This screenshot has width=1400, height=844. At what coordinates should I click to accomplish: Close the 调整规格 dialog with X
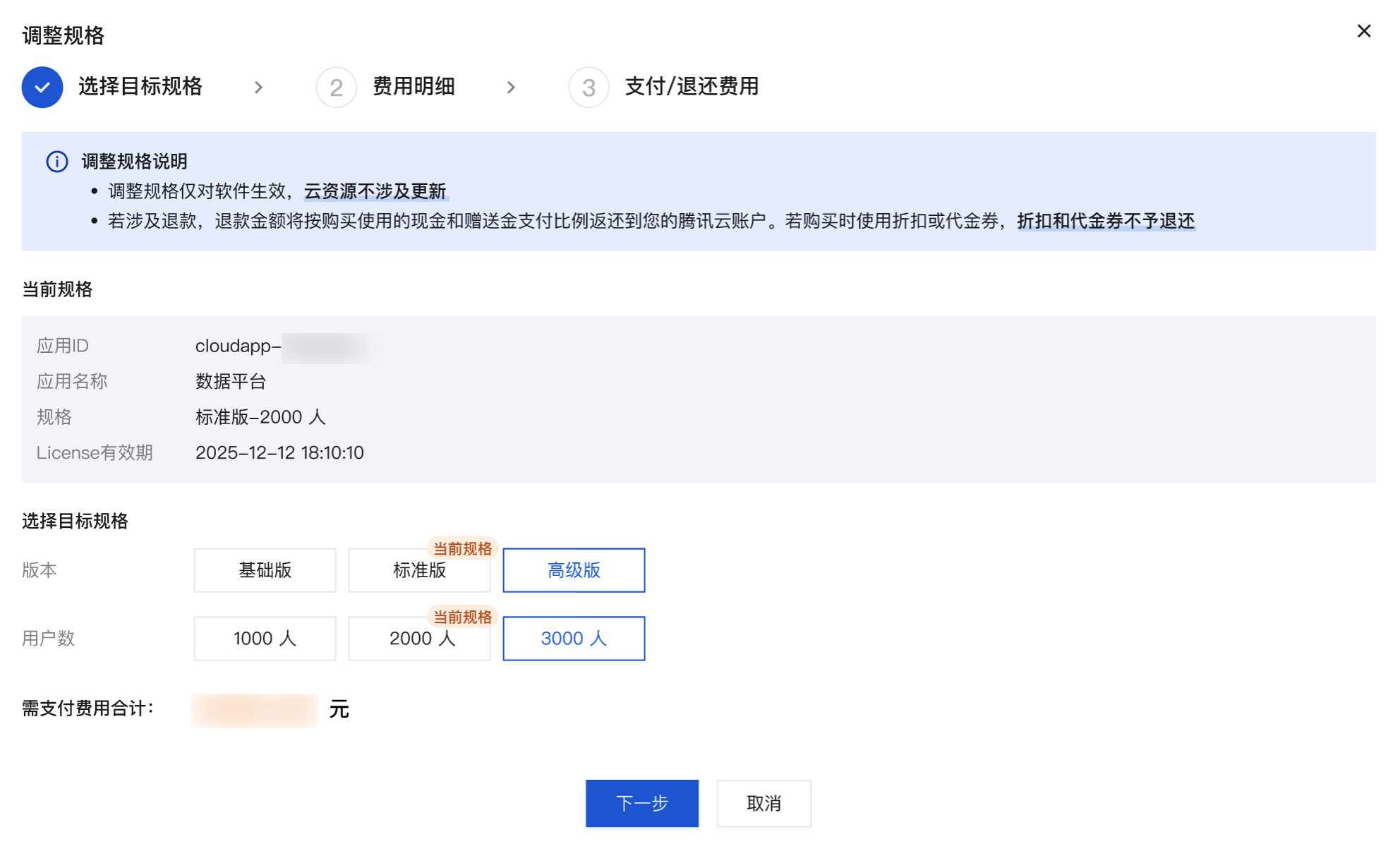click(x=1363, y=31)
